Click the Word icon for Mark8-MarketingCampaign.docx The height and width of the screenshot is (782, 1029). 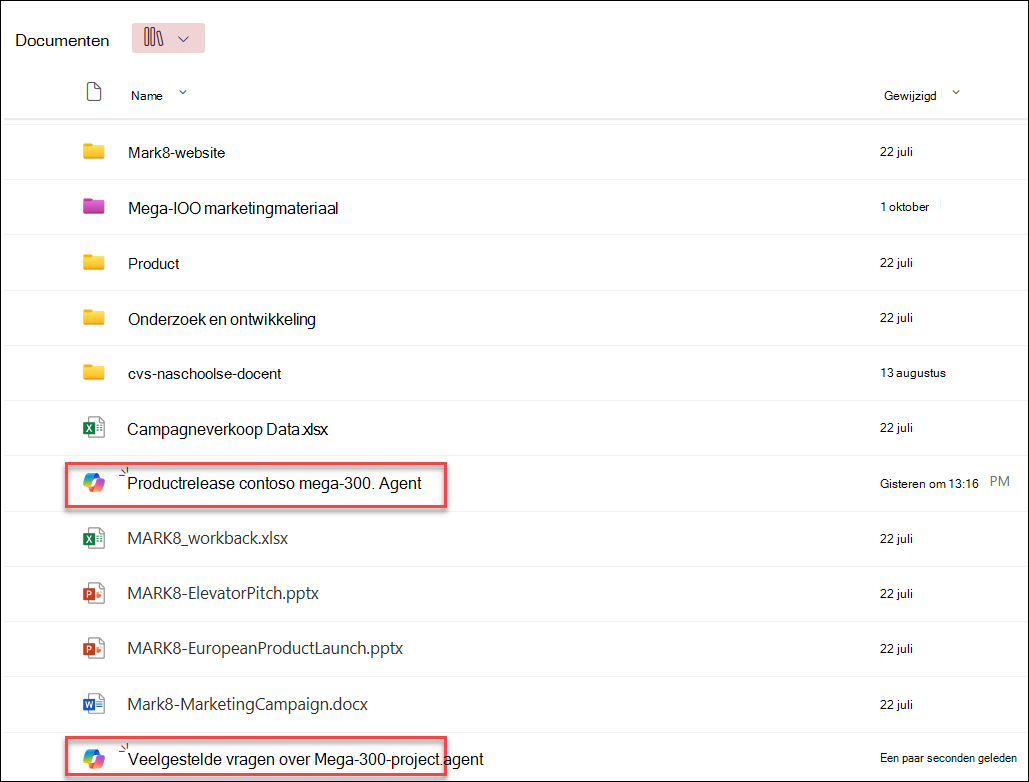(x=94, y=704)
